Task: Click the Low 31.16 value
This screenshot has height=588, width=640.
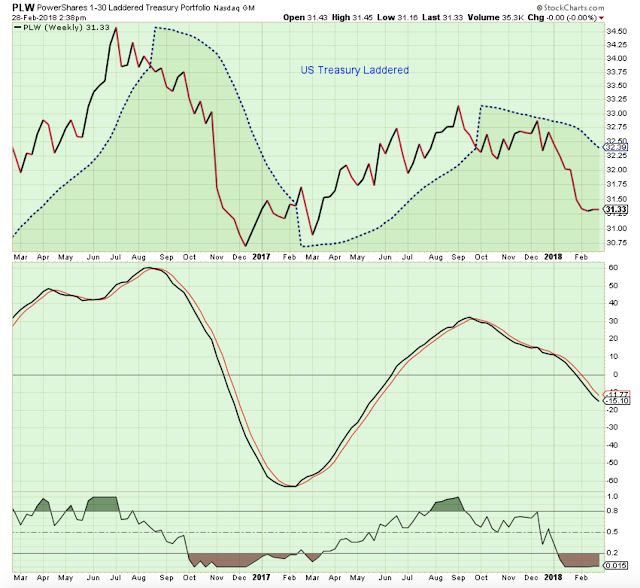Action: (x=396, y=18)
